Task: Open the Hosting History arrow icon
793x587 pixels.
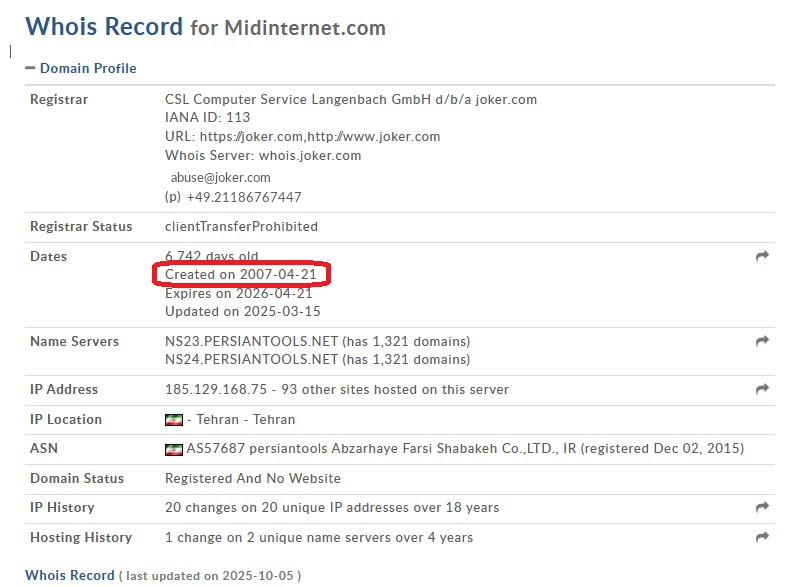Action: [x=762, y=537]
